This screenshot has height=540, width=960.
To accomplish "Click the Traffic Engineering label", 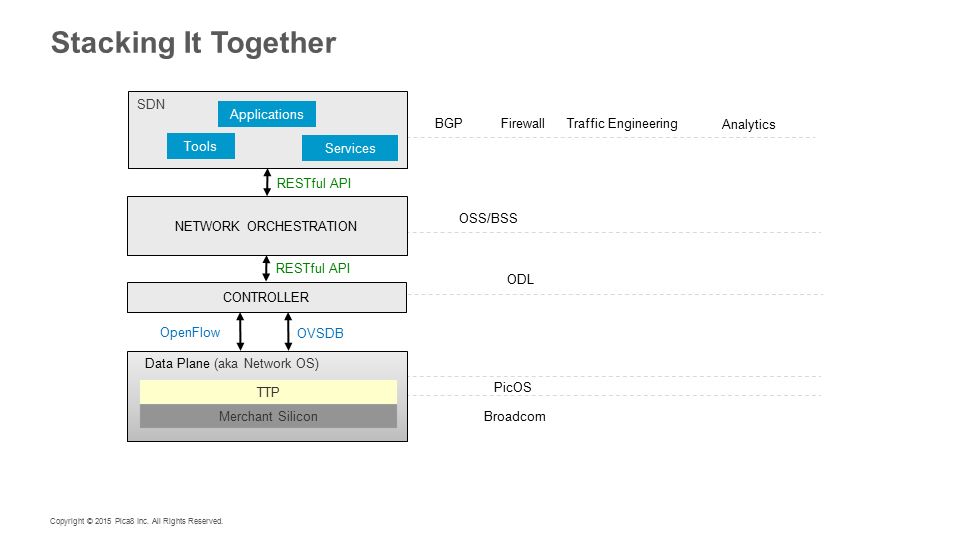I will click(622, 124).
